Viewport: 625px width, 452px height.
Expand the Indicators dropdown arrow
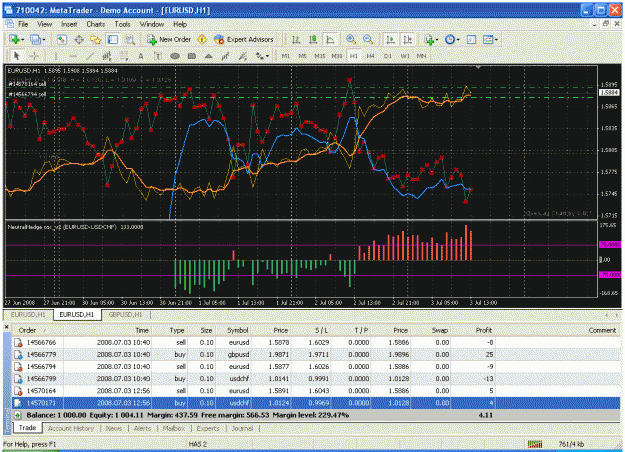tap(437, 39)
